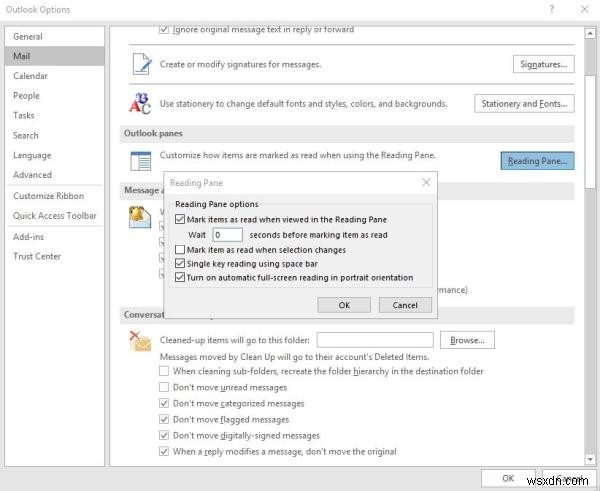Click 'Messages moved by Clean Up' note text
This screenshot has width=600, height=491.
tap(294, 357)
